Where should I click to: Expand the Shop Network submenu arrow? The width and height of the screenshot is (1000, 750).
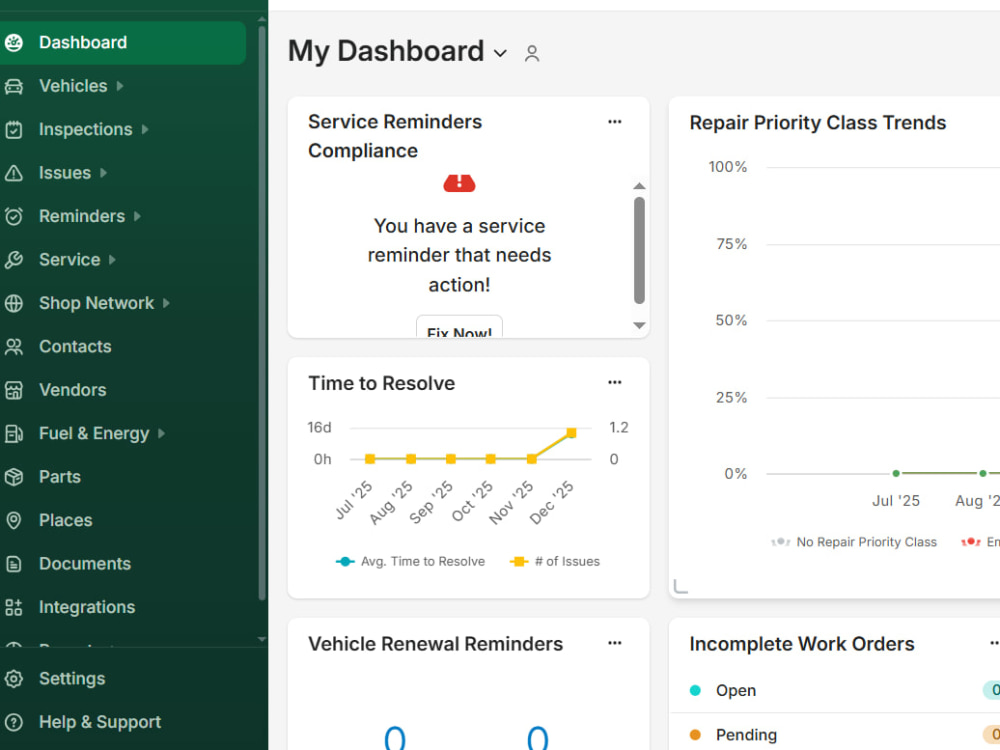(x=166, y=303)
